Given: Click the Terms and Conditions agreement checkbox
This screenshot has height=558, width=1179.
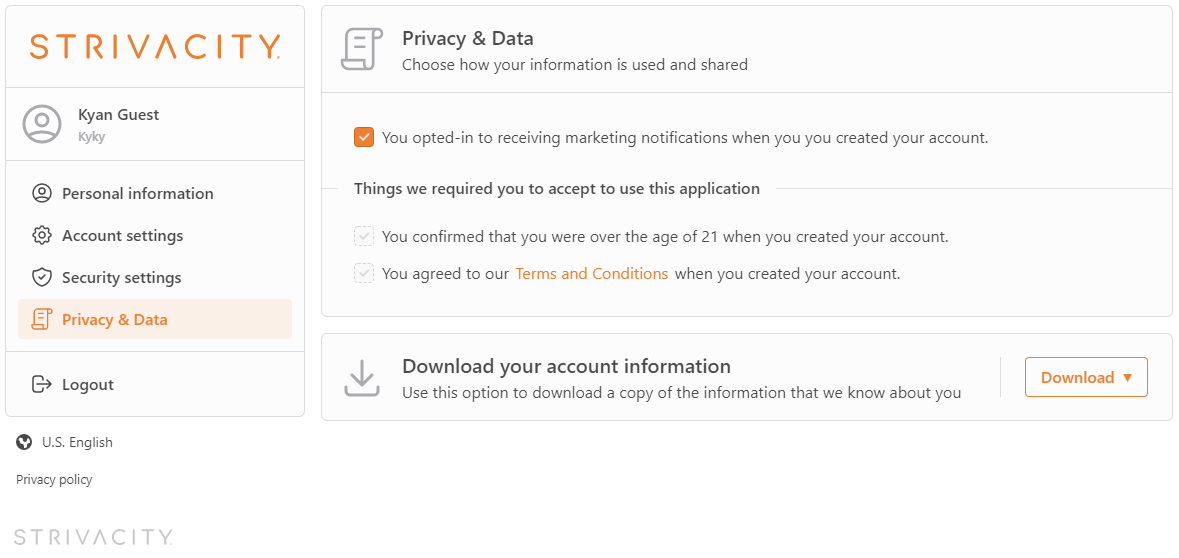Looking at the screenshot, I should pos(364,274).
